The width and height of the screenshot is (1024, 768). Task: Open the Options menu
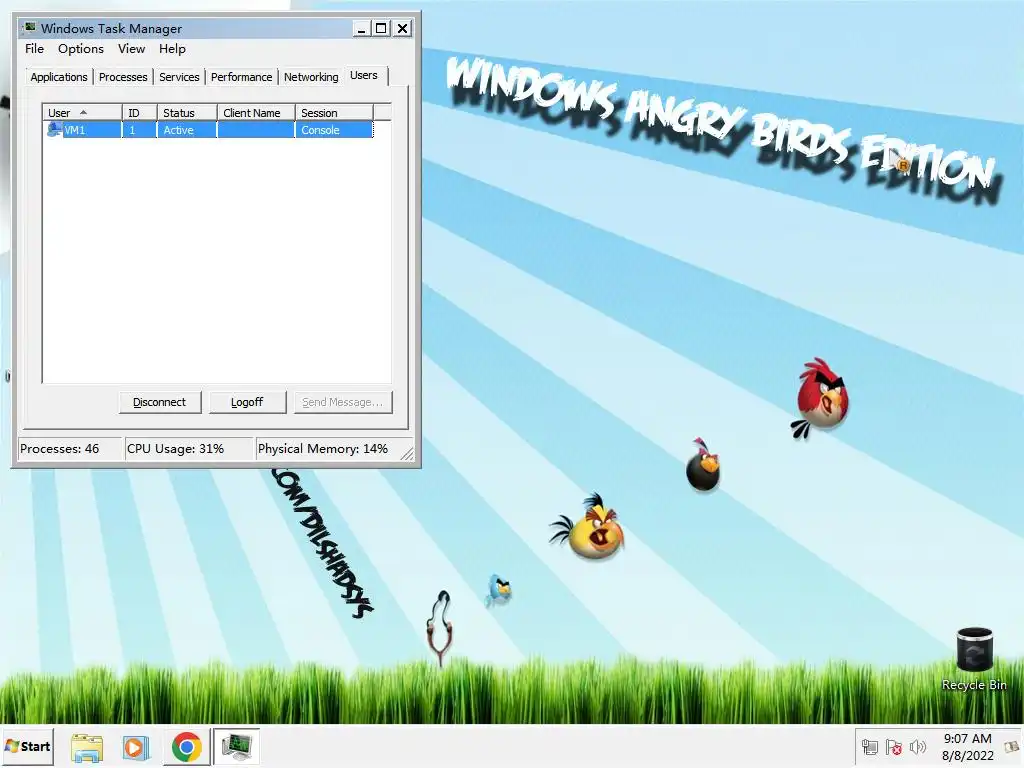click(x=80, y=49)
